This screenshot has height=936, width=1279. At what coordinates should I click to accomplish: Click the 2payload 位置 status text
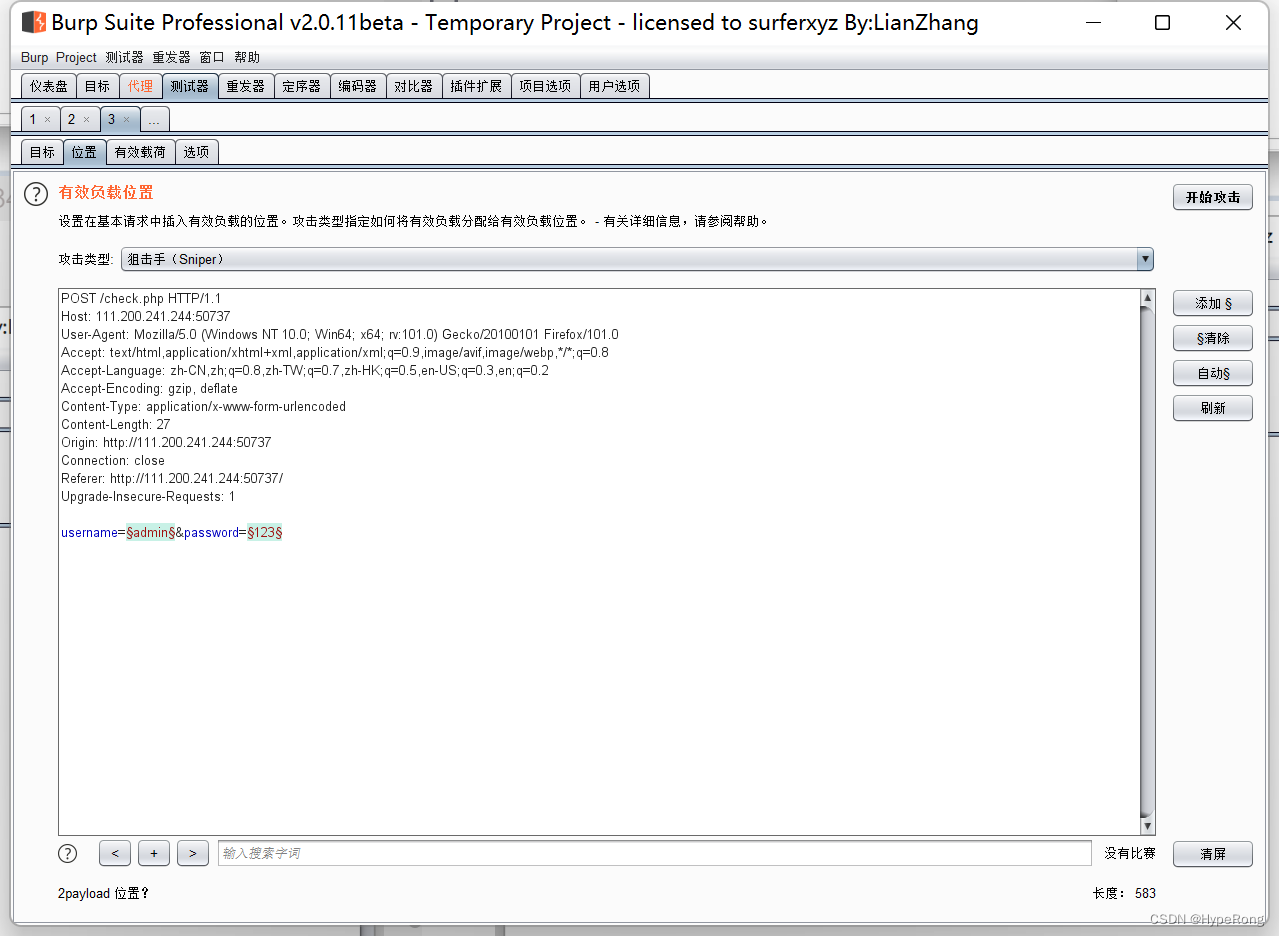104,893
